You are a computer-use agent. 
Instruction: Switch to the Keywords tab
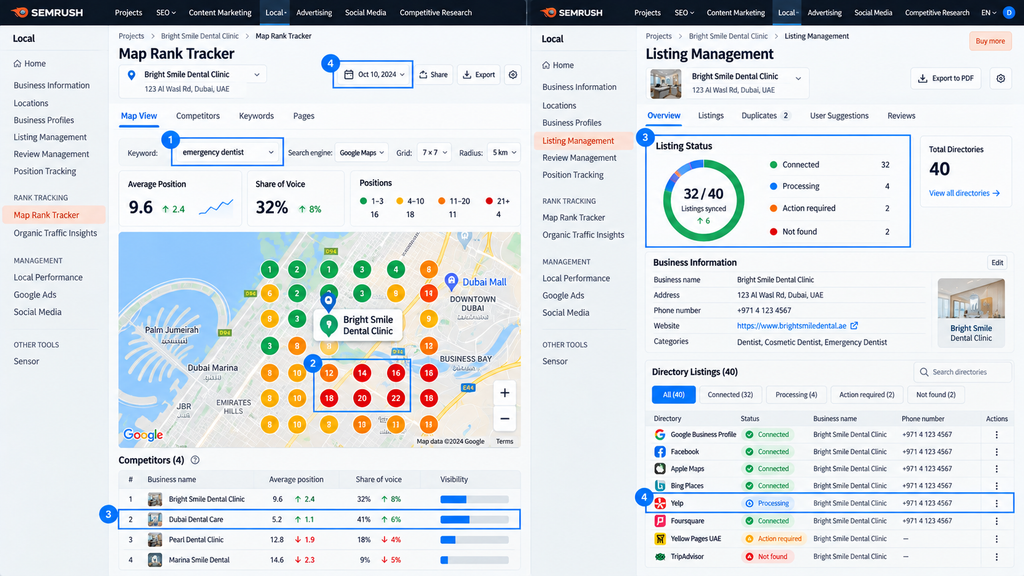(256, 116)
